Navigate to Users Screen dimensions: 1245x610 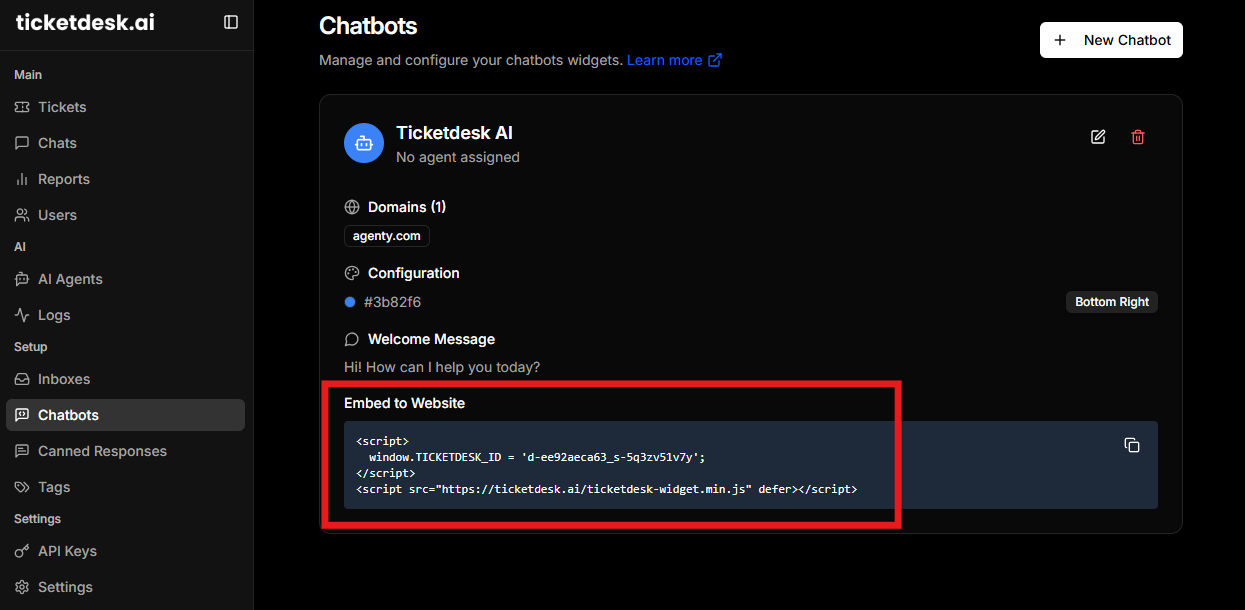[125, 215]
